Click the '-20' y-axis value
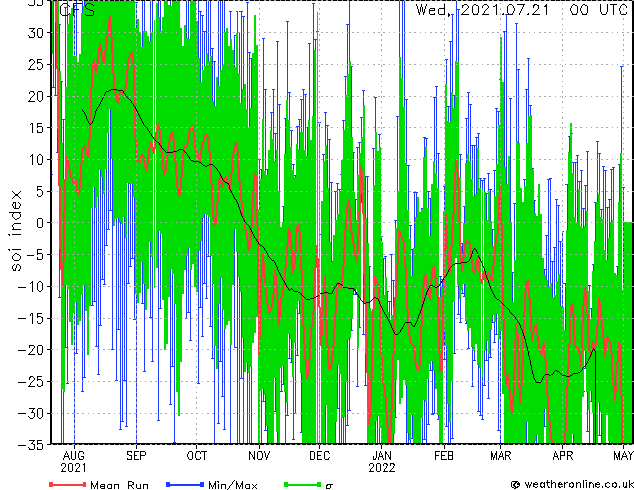 click(31, 350)
